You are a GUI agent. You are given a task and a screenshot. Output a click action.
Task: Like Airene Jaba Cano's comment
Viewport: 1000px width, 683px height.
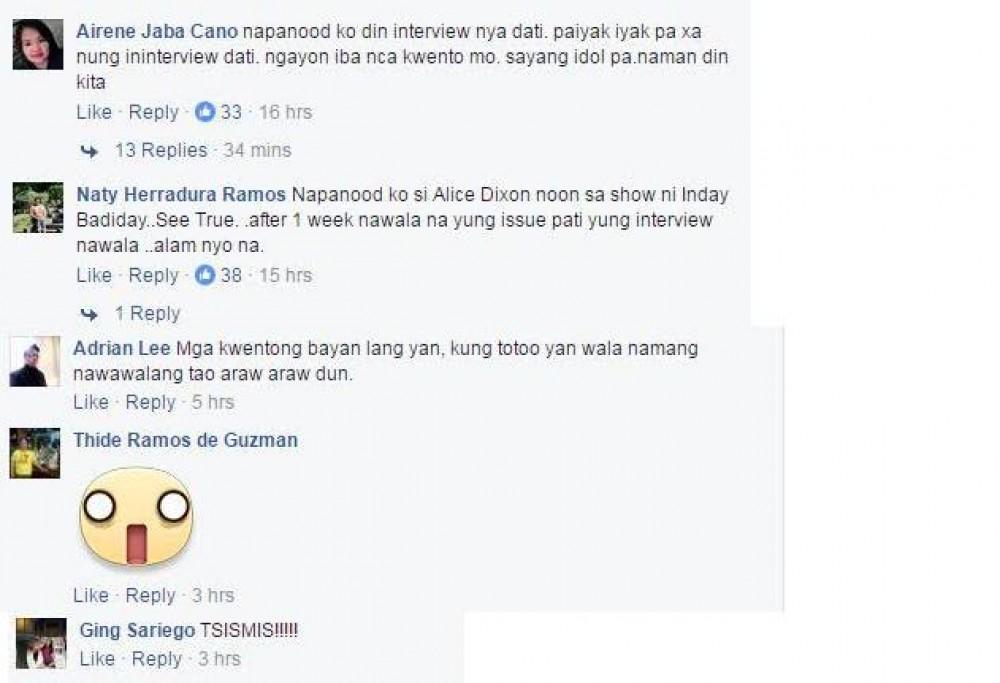(94, 112)
